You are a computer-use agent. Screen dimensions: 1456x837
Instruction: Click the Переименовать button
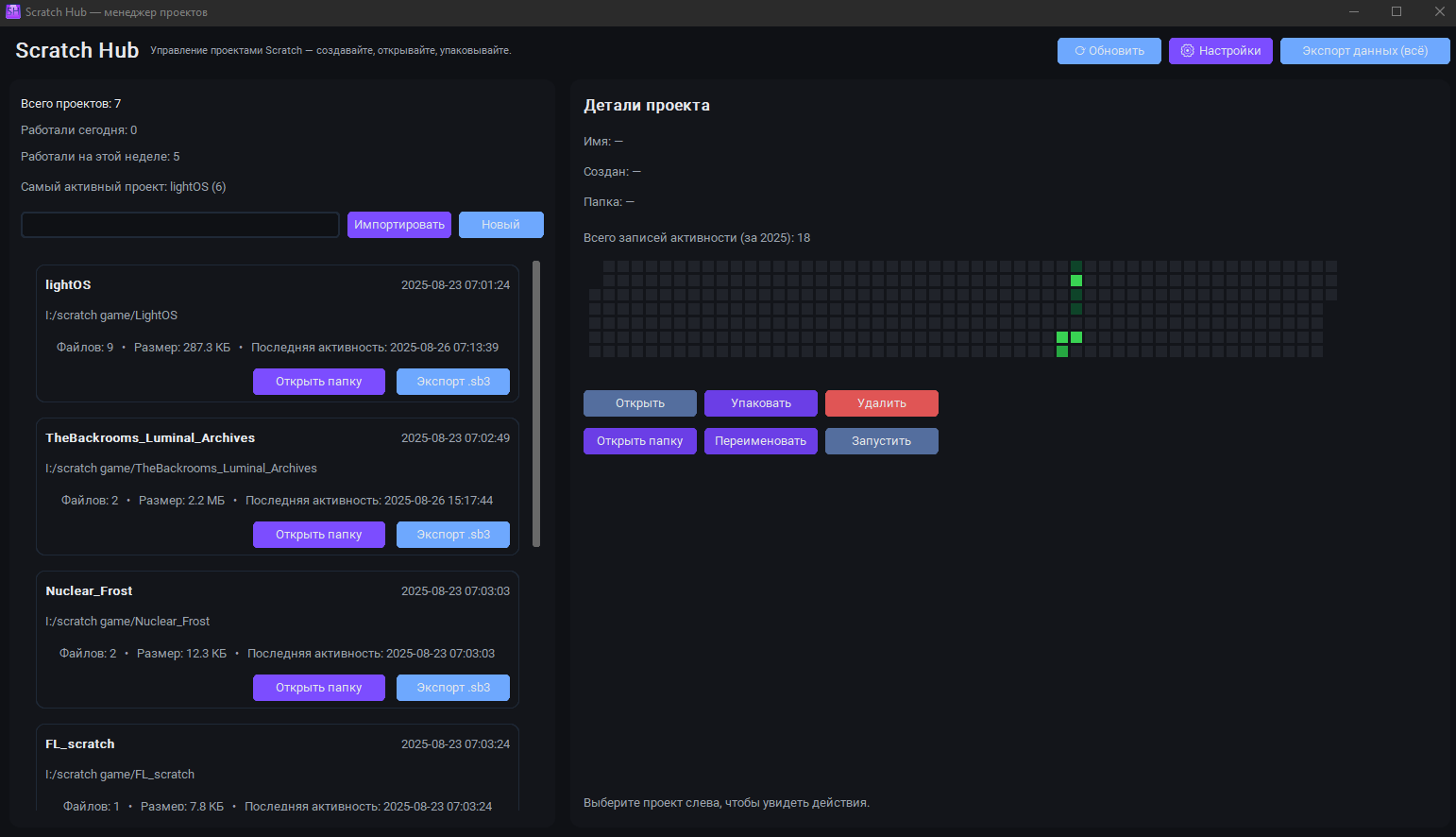(761, 441)
